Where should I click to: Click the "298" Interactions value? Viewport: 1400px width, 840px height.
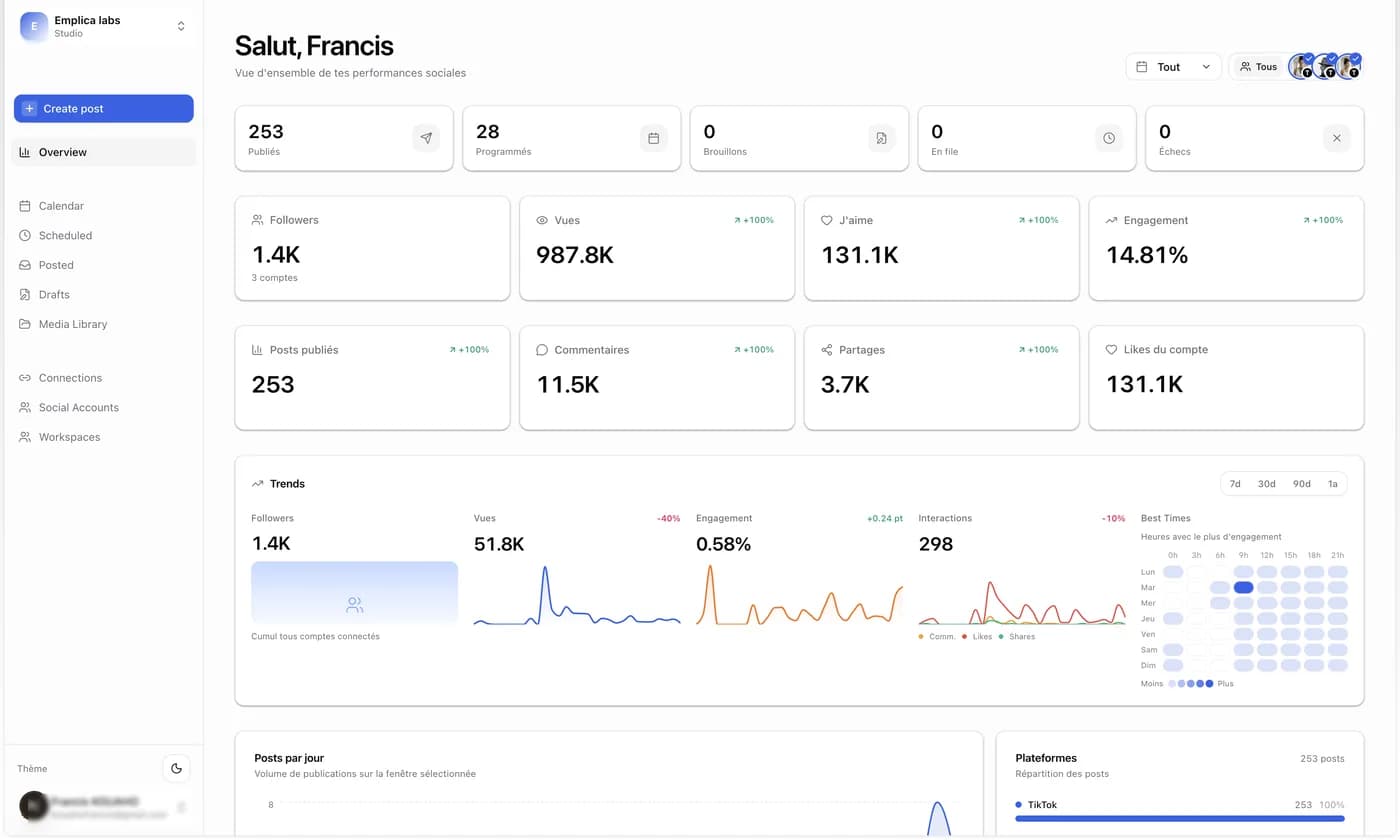(x=936, y=544)
